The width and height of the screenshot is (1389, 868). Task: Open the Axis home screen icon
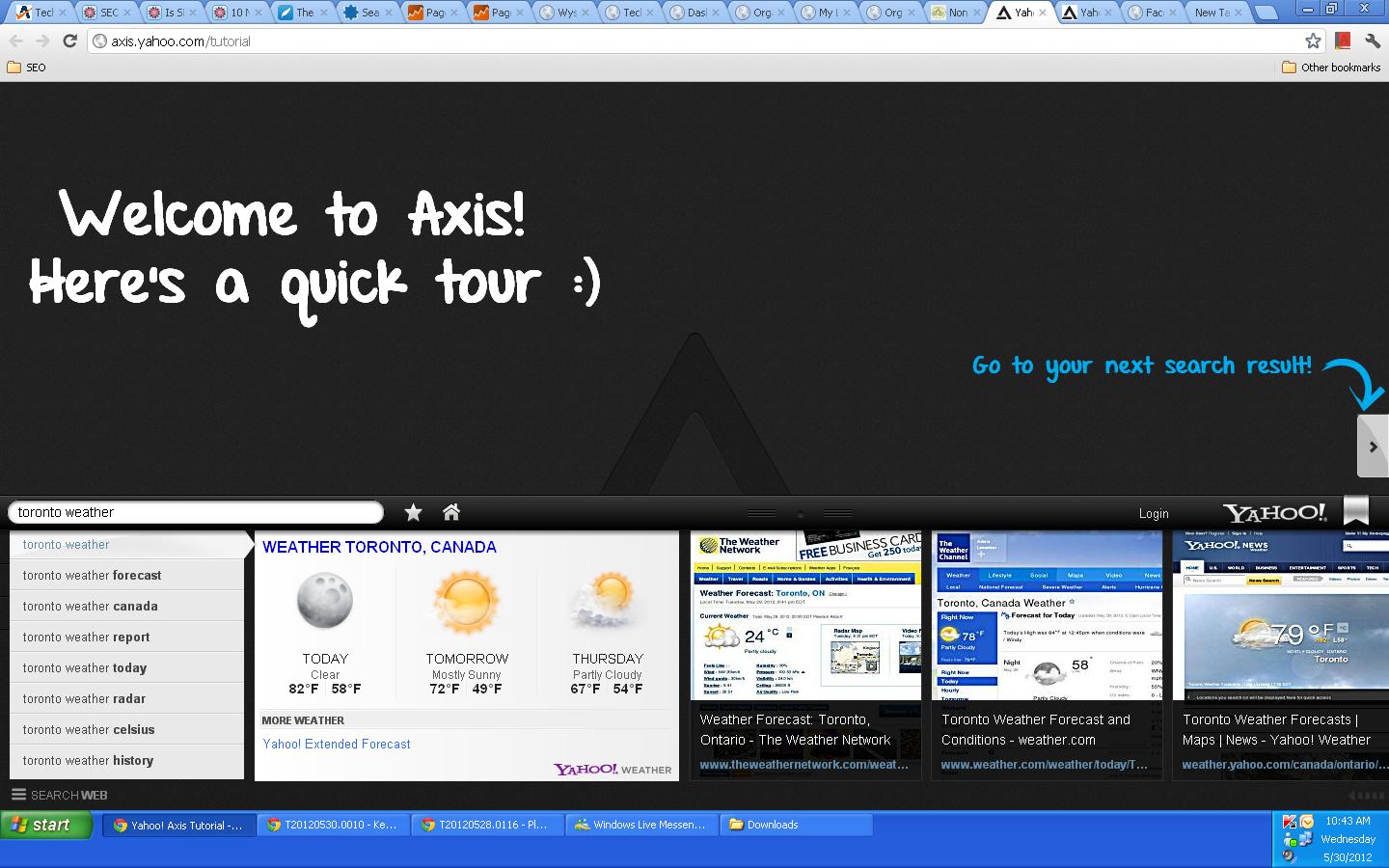point(450,512)
